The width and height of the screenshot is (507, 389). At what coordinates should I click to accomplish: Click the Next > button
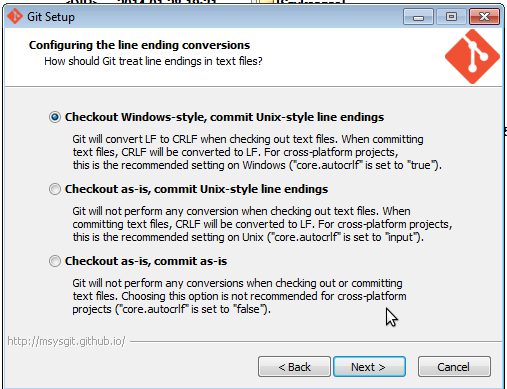369,367
